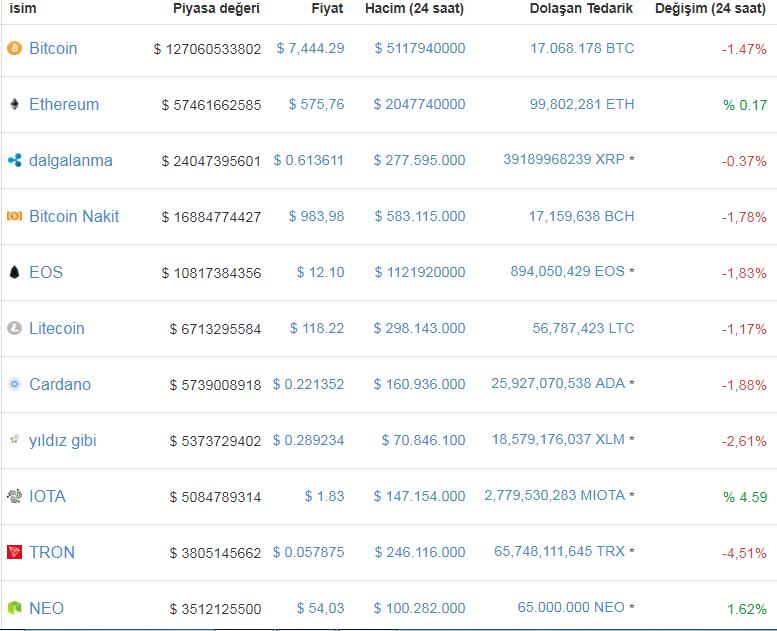Open the Bitcoin Nakit name link
Image resolution: width=777 pixels, height=631 pixels.
74,216
